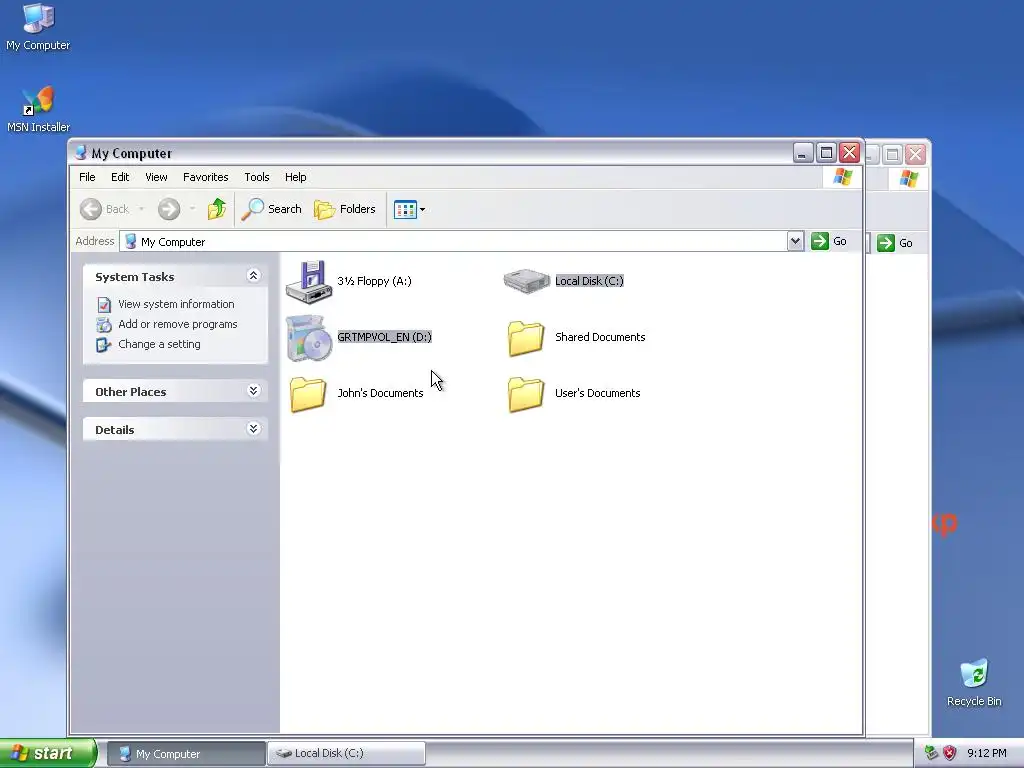Open Forward history dropdown arrow
Image resolution: width=1024 pixels, height=768 pixels.
pyautogui.click(x=192, y=209)
